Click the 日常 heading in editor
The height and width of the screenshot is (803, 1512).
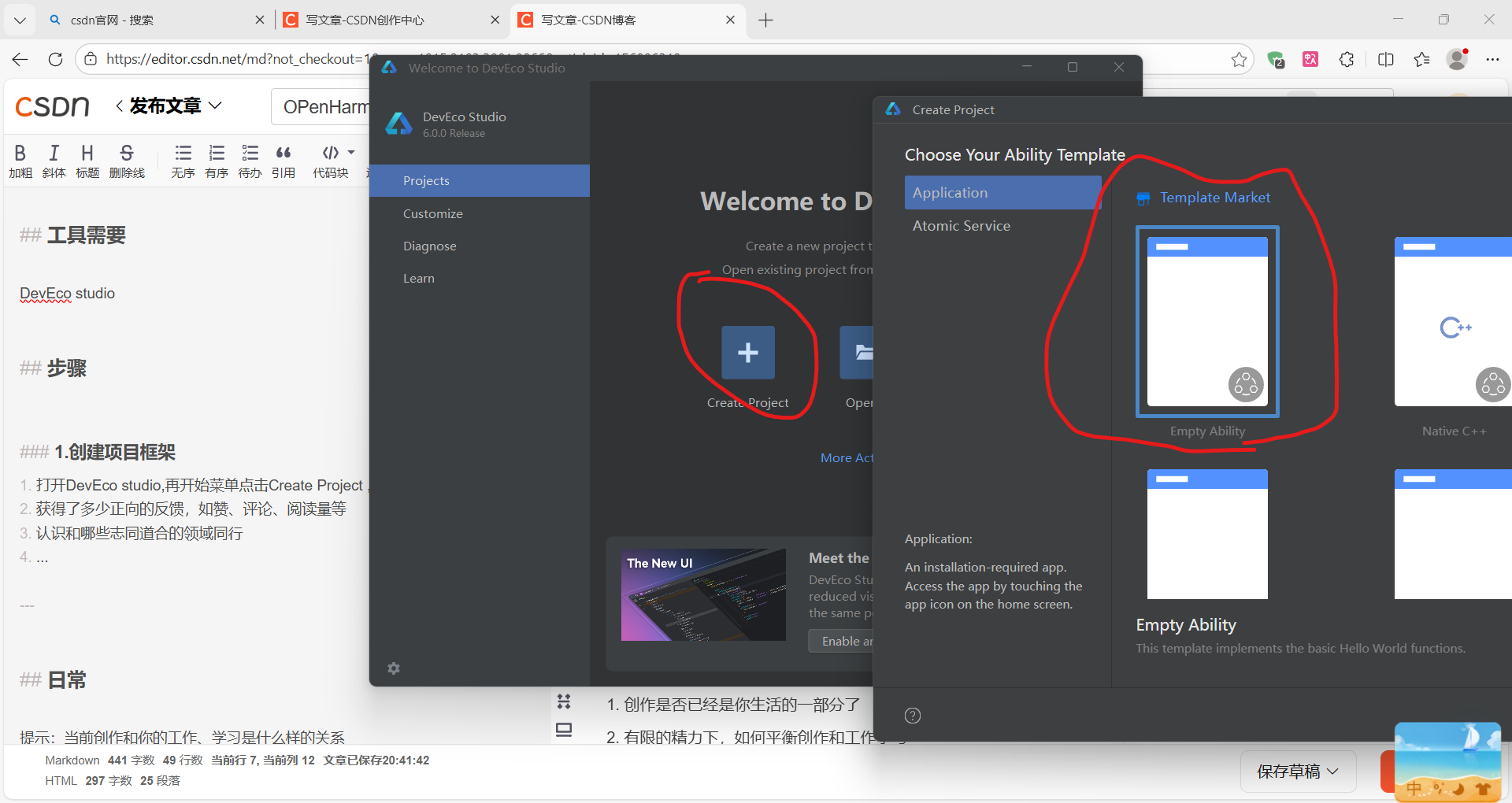pyautogui.click(x=67, y=679)
